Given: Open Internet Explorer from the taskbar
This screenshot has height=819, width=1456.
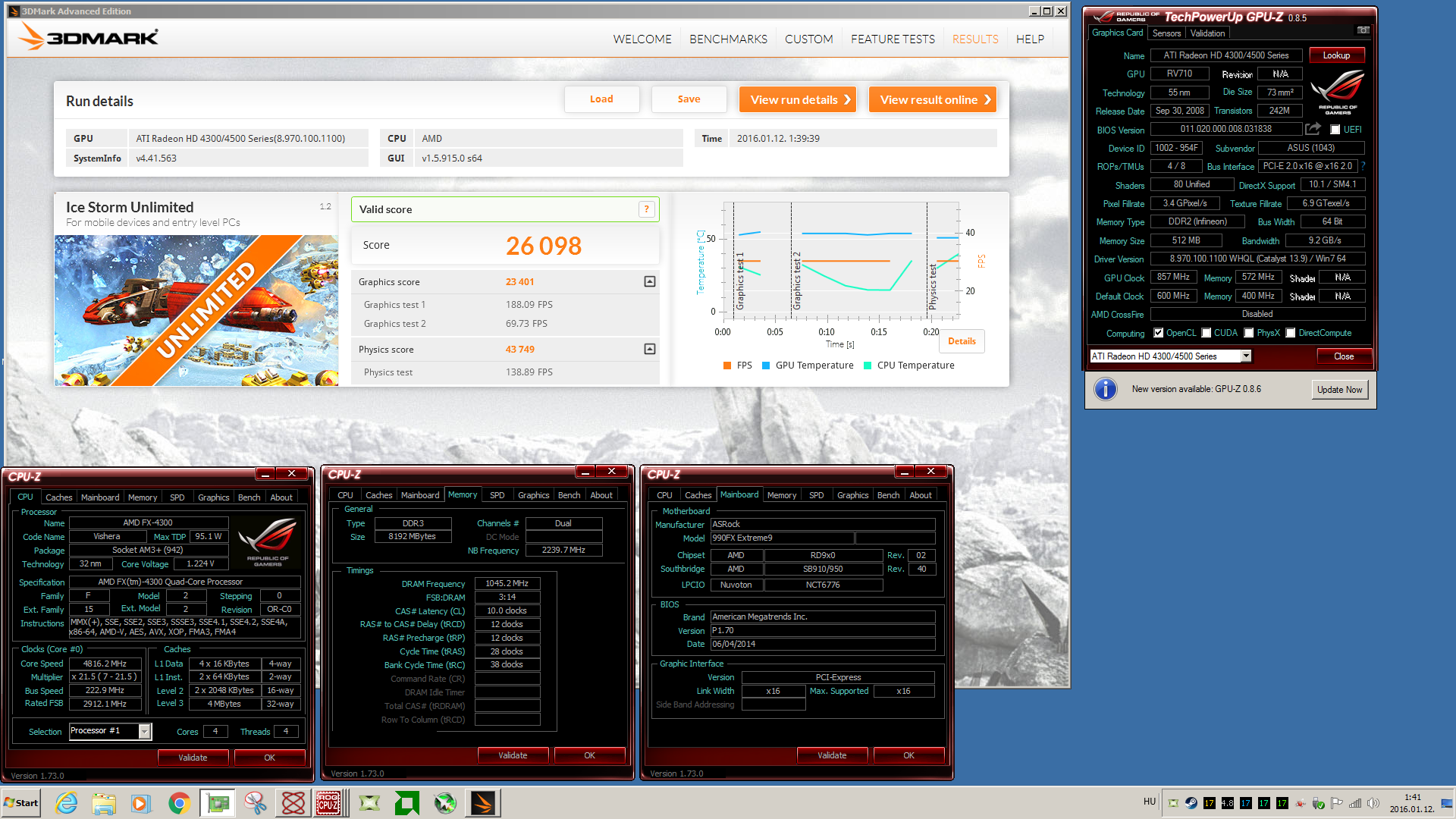Looking at the screenshot, I should tap(67, 802).
